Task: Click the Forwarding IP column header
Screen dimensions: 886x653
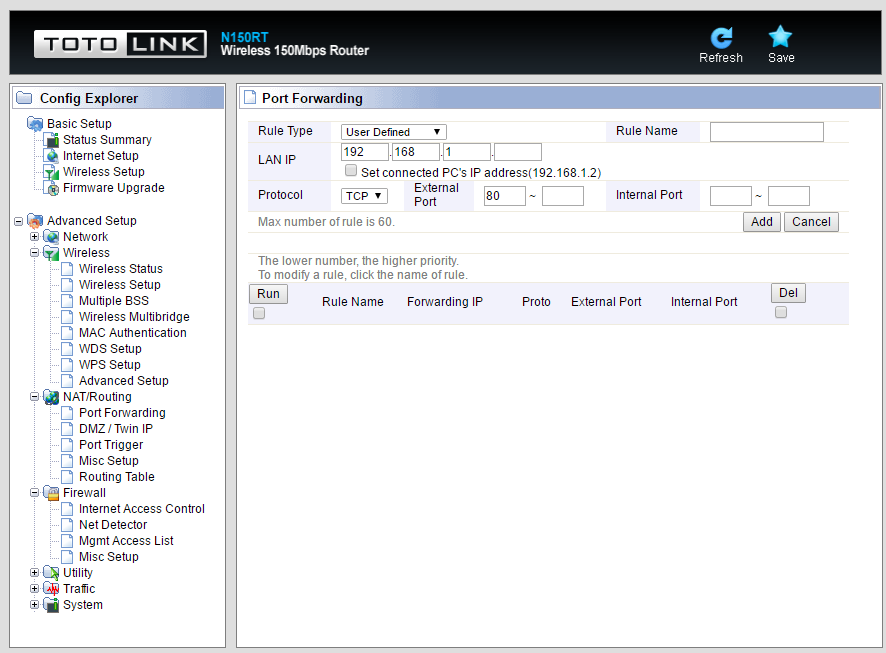Action: 445,302
